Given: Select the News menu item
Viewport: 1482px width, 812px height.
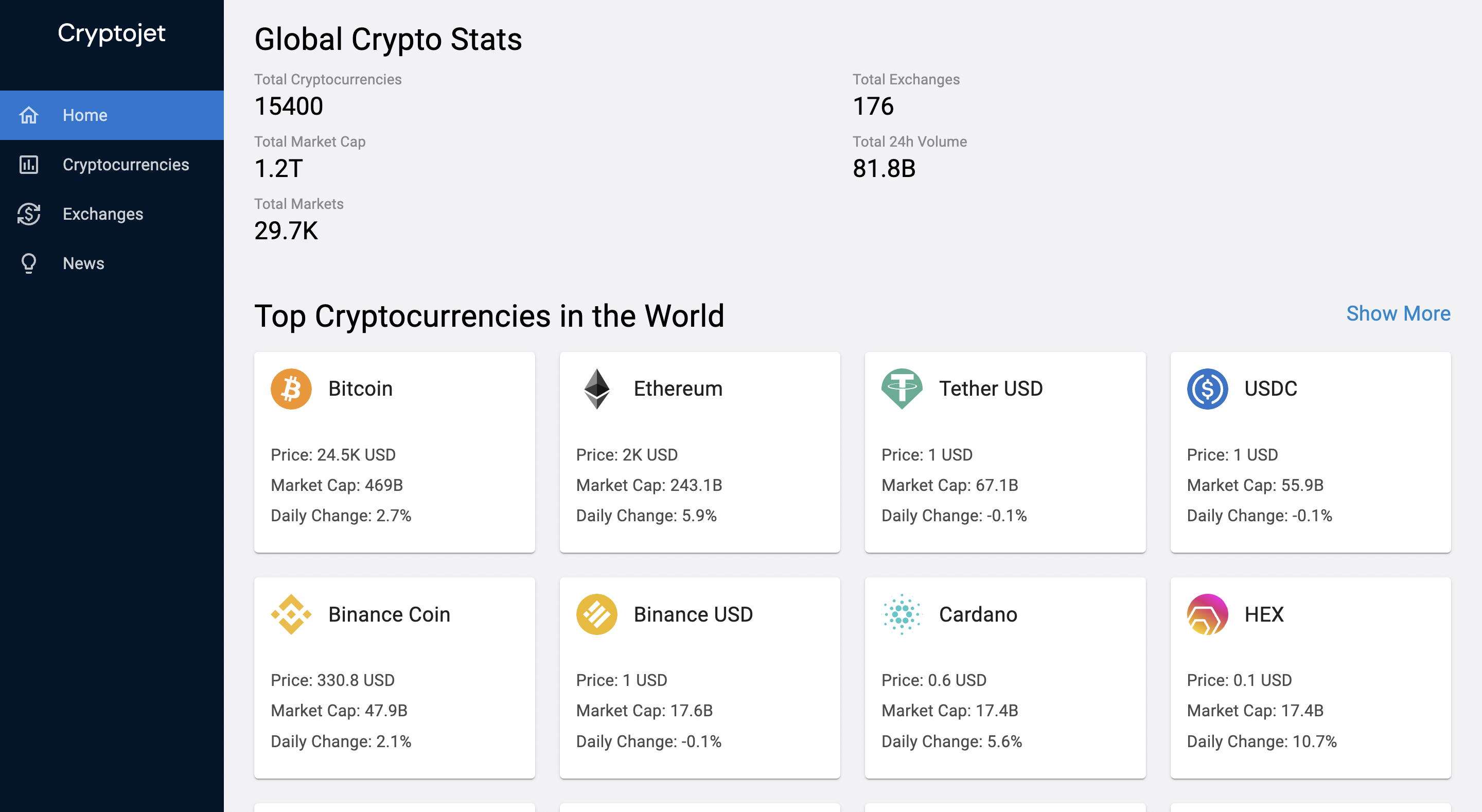Looking at the screenshot, I should [x=83, y=263].
